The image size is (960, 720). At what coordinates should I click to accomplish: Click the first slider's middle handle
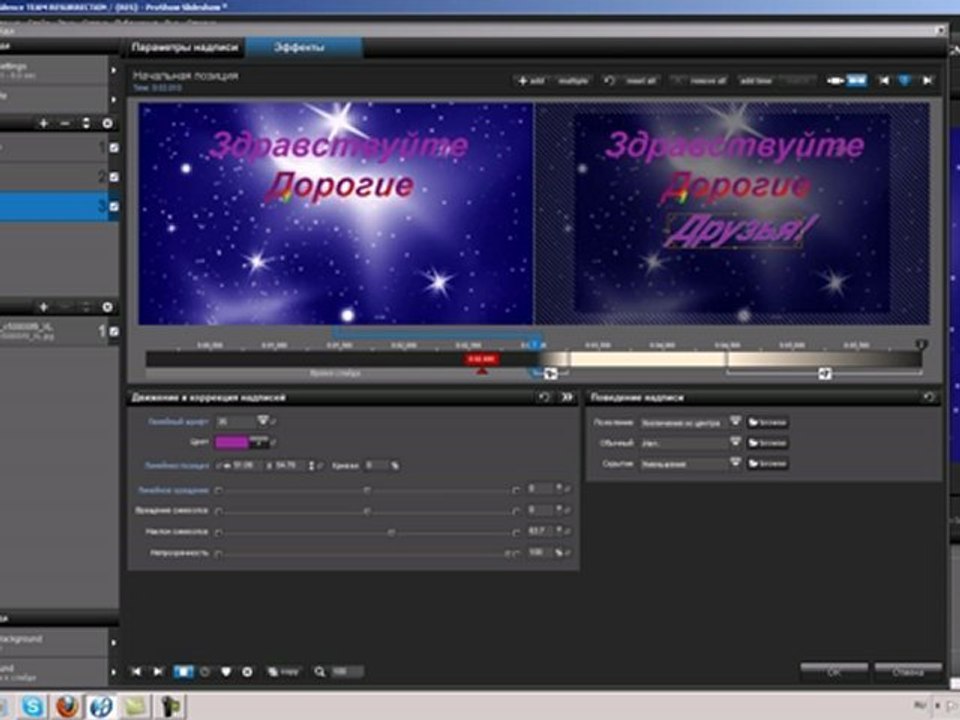coord(367,490)
